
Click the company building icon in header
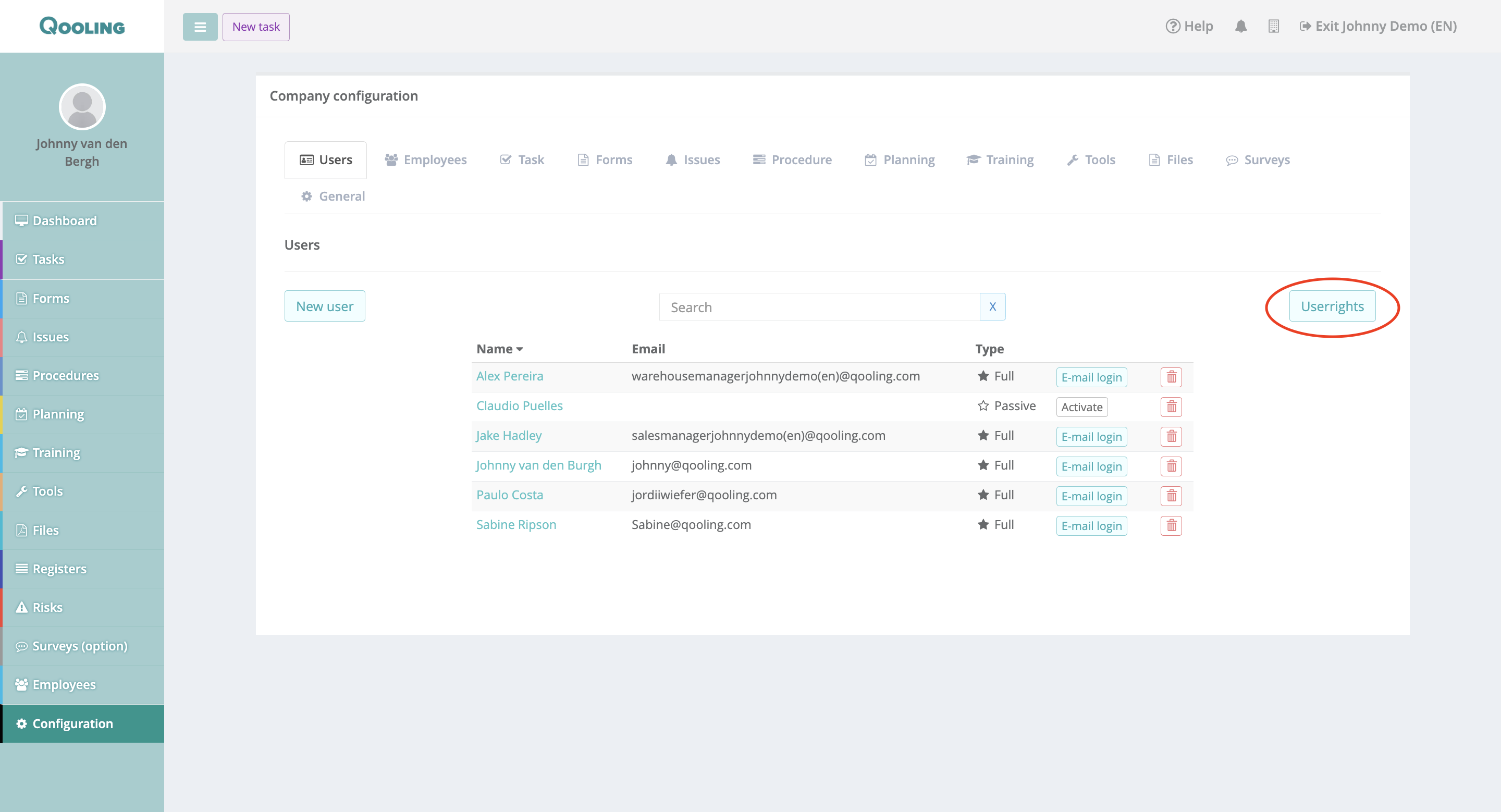coord(1273,26)
